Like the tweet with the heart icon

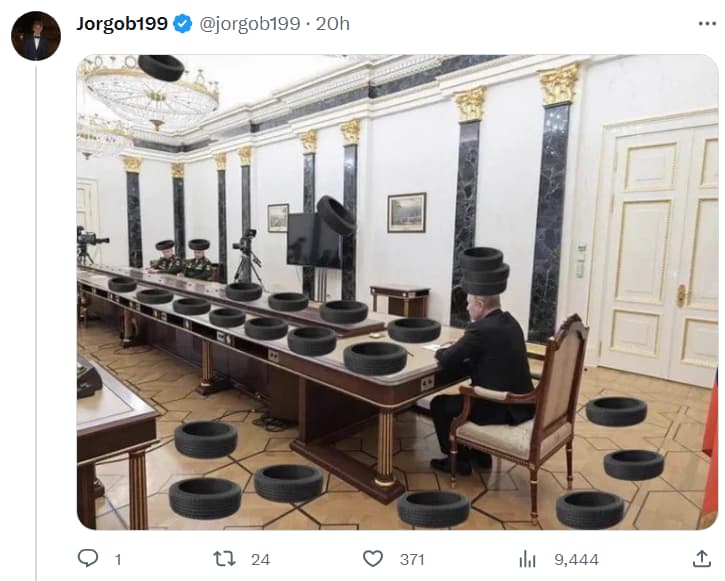point(373,559)
